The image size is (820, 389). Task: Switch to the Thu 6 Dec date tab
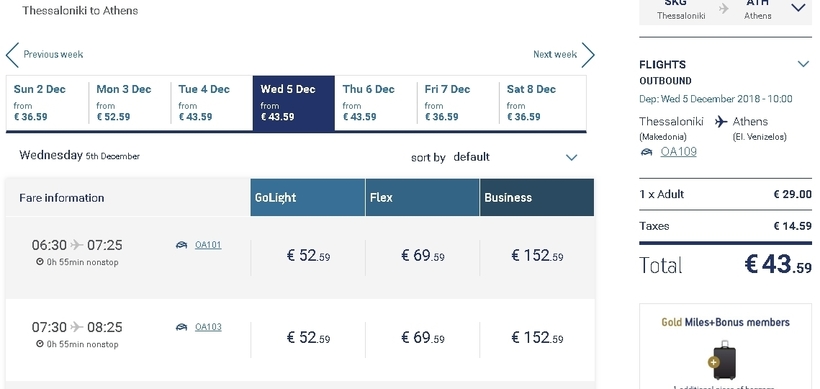pyautogui.click(x=376, y=103)
